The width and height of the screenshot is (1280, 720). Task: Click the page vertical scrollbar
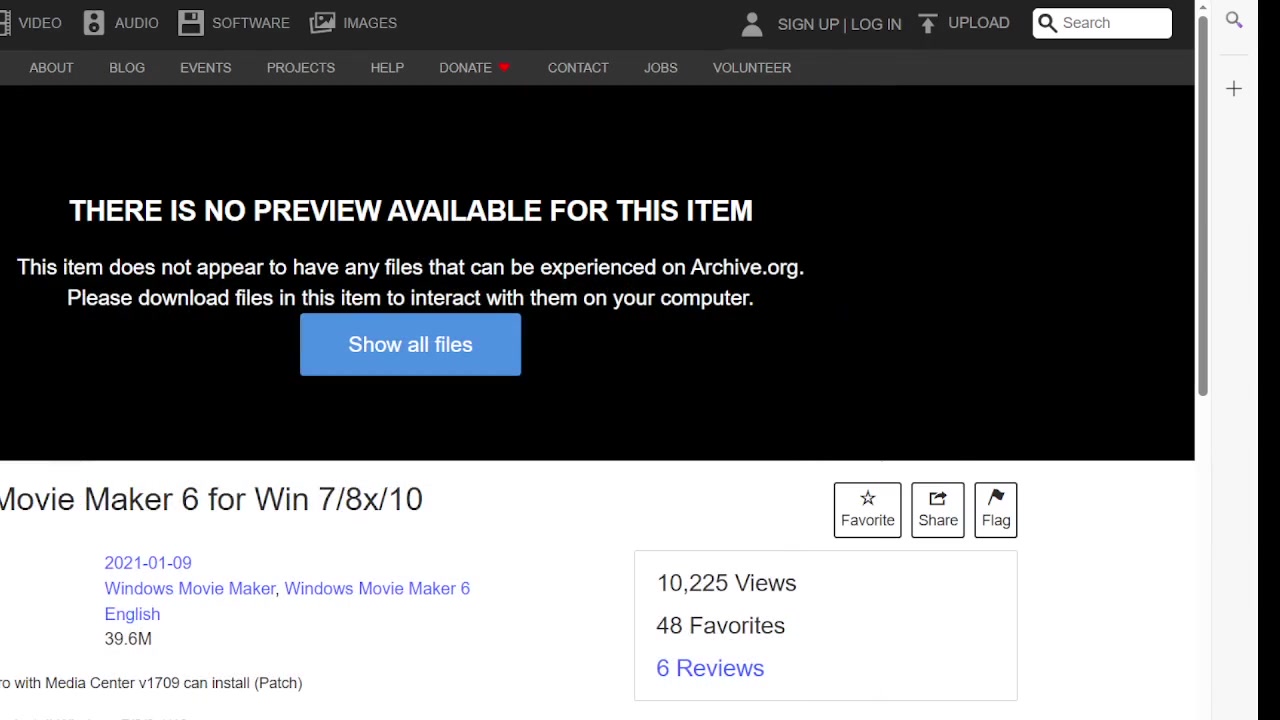tap(1202, 200)
